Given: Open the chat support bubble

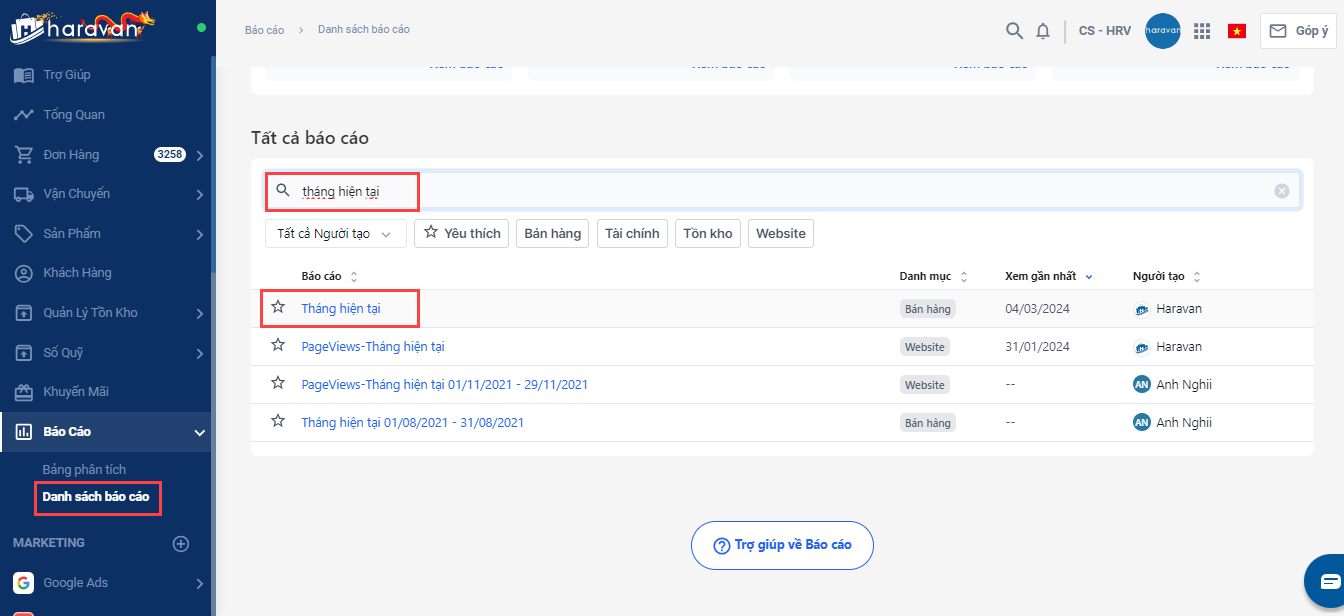Looking at the screenshot, I should [x=1329, y=581].
